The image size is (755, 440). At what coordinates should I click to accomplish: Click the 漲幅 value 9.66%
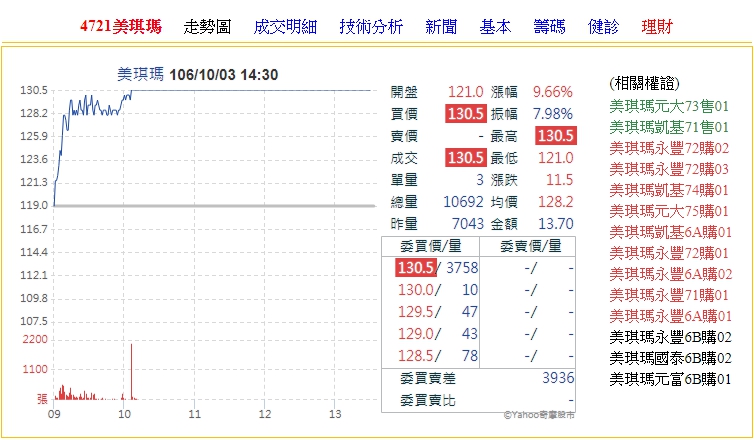click(x=553, y=91)
